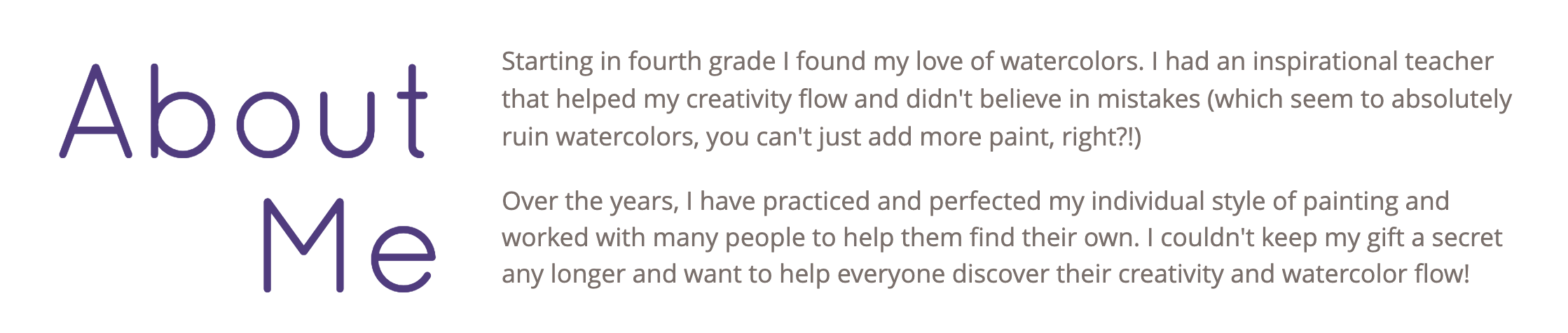Image resolution: width=1568 pixels, height=333 pixels.
Task: Click the phrase "ruin watercolors,"
Action: pos(600,137)
